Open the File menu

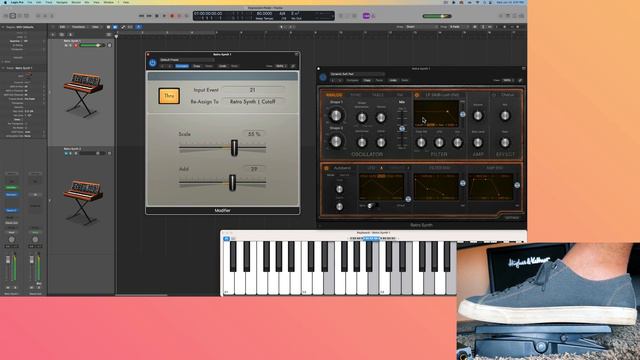point(30,2)
